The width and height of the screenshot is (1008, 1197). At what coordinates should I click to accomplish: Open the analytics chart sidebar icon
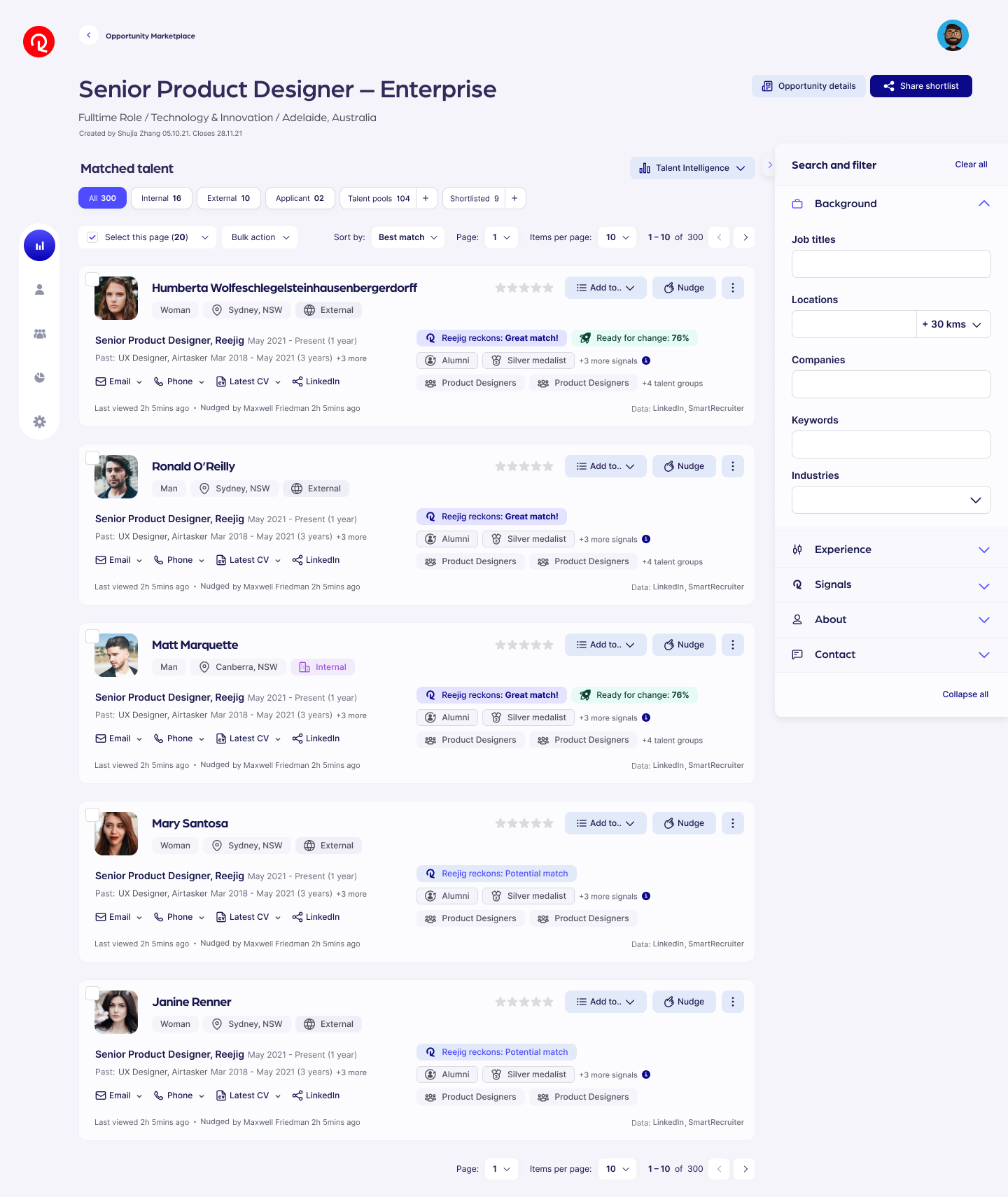[x=39, y=246]
